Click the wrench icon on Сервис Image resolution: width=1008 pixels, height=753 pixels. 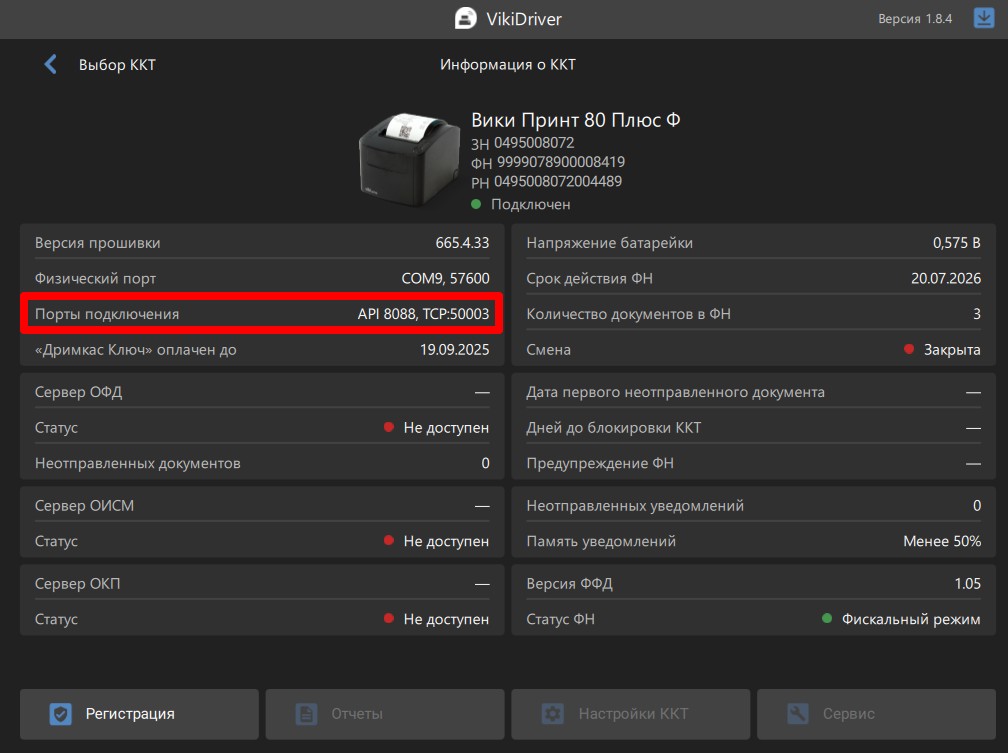pos(797,714)
